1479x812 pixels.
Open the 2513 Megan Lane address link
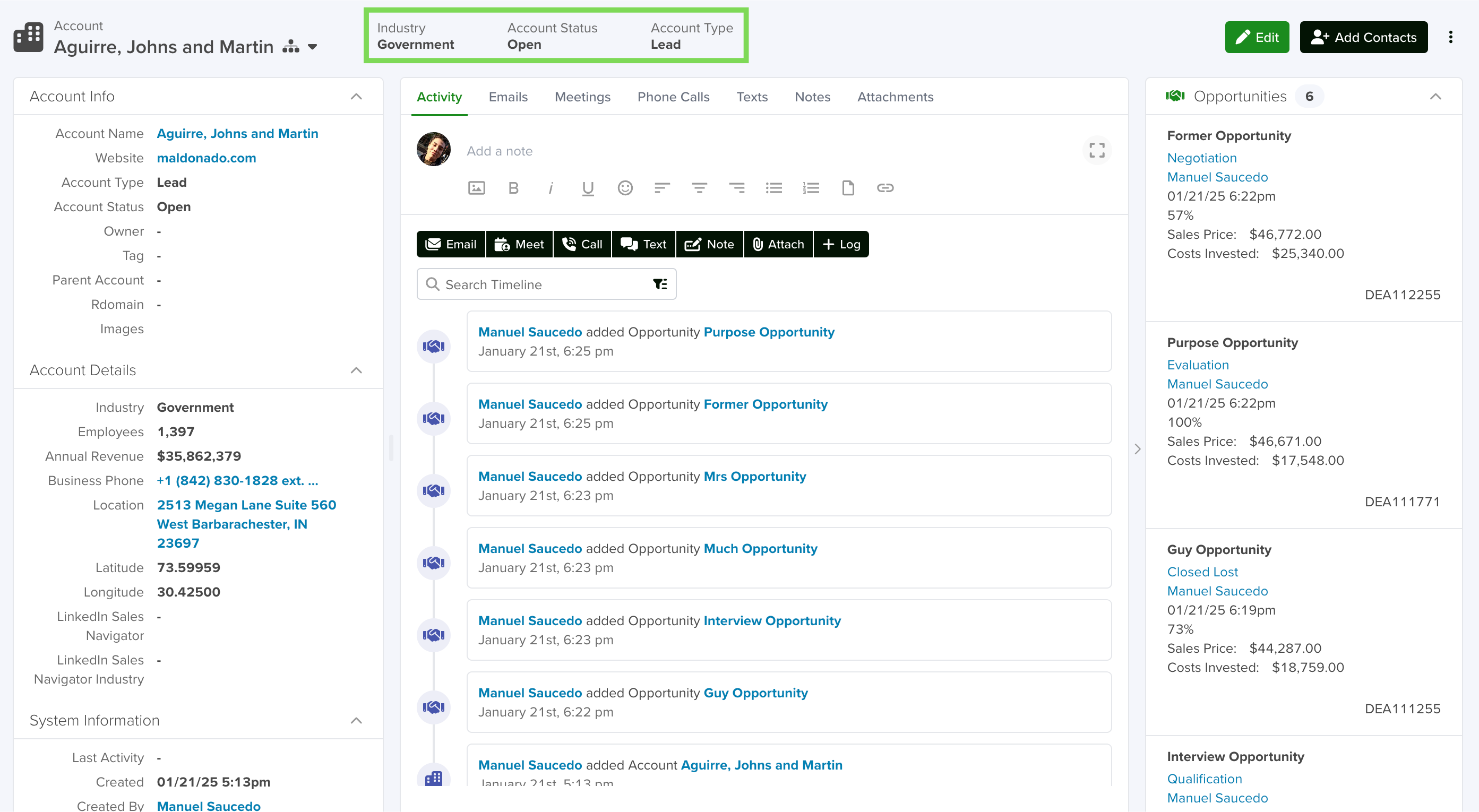(246, 524)
